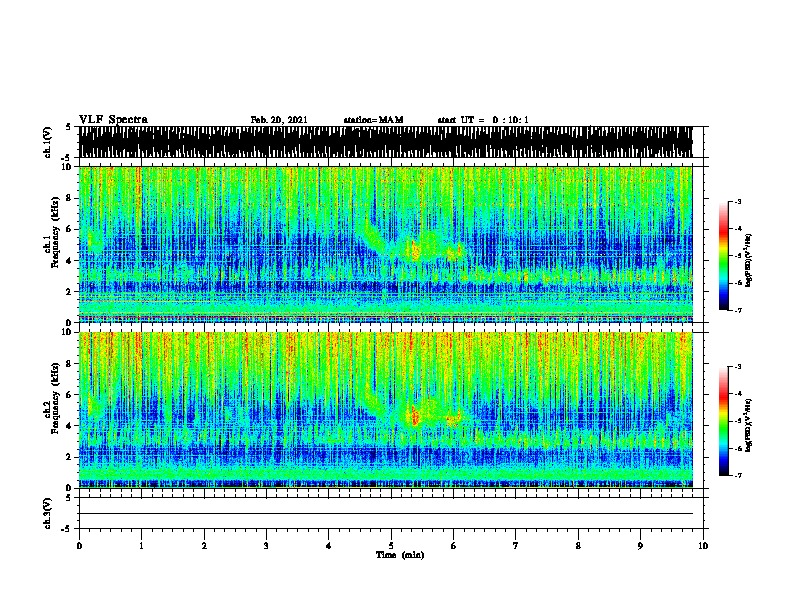Screen dimensions: 792x612
Task: Click time axis tick label "5"
Action: (391, 546)
